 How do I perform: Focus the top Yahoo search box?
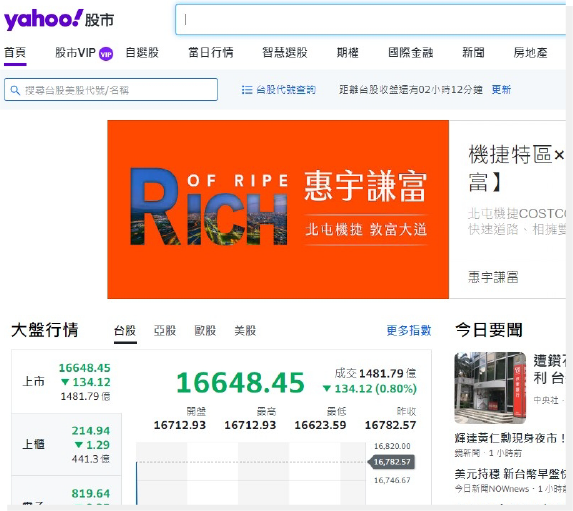click(x=371, y=20)
